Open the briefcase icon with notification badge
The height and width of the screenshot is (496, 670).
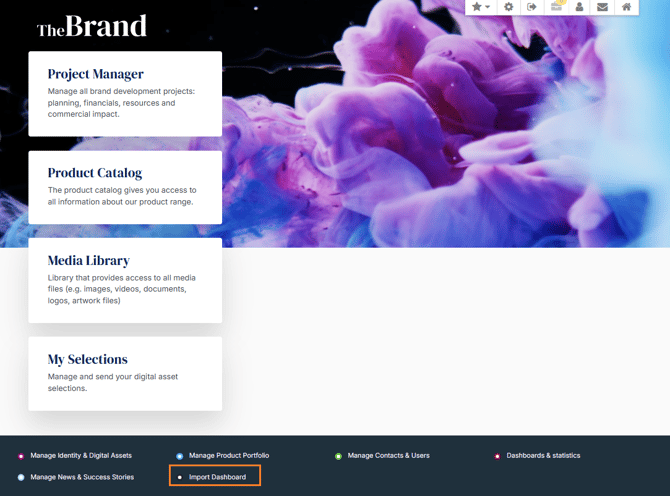556,7
